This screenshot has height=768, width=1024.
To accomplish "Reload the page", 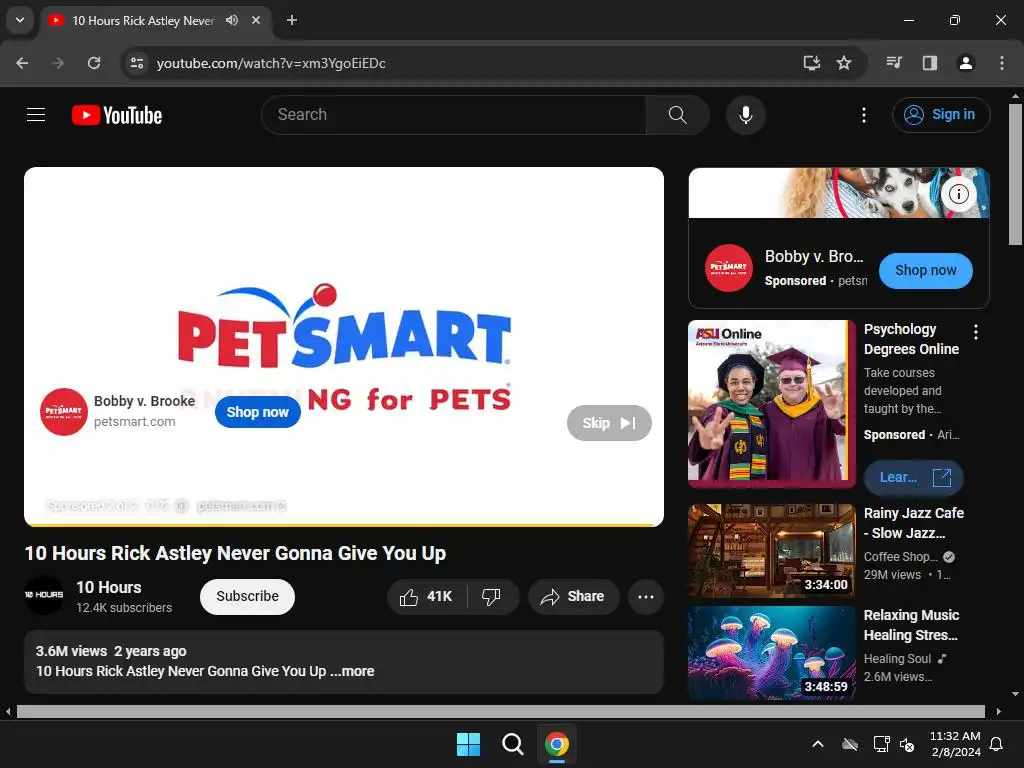I will click(x=94, y=63).
